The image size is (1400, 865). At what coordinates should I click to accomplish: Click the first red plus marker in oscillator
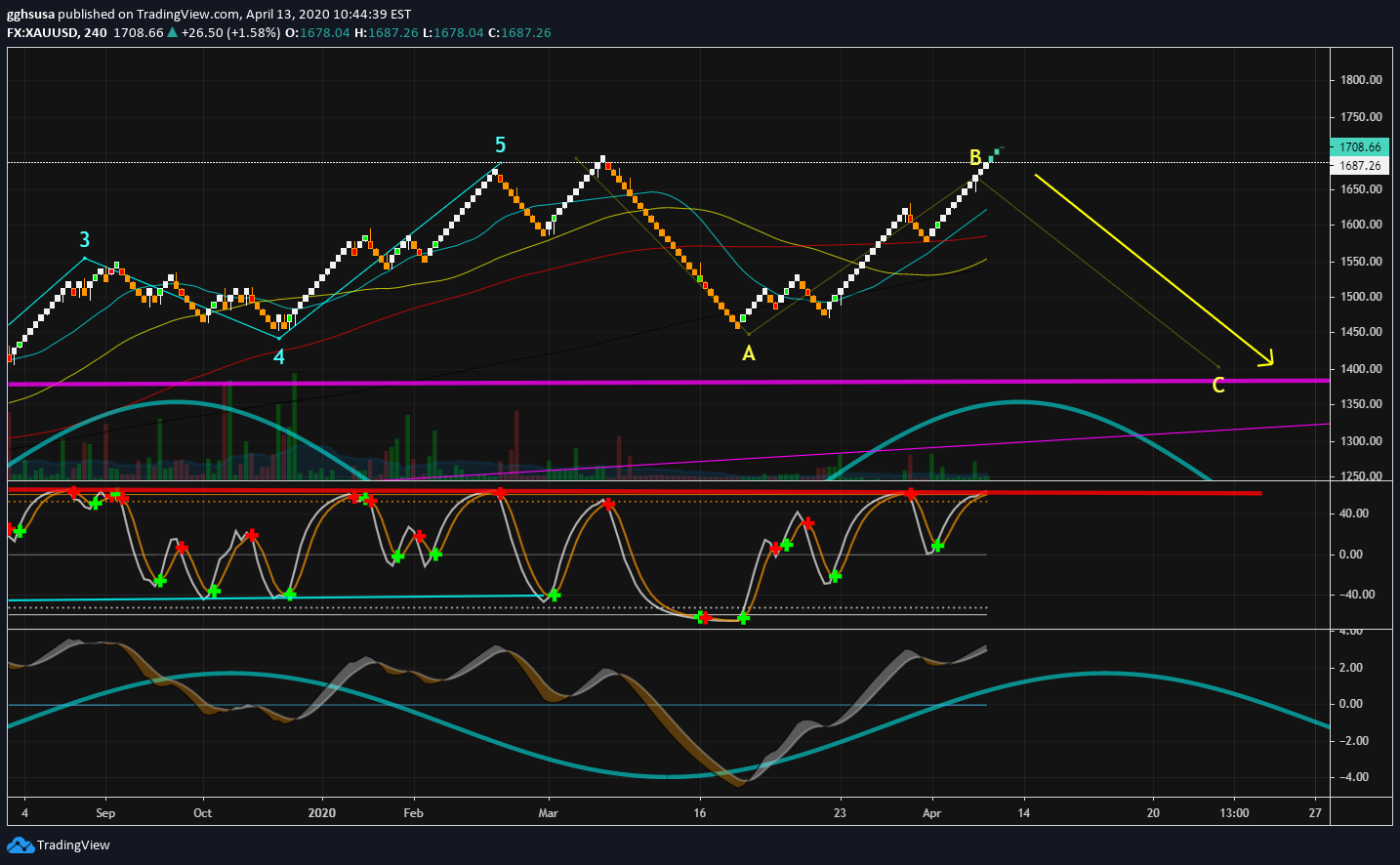click(x=10, y=528)
